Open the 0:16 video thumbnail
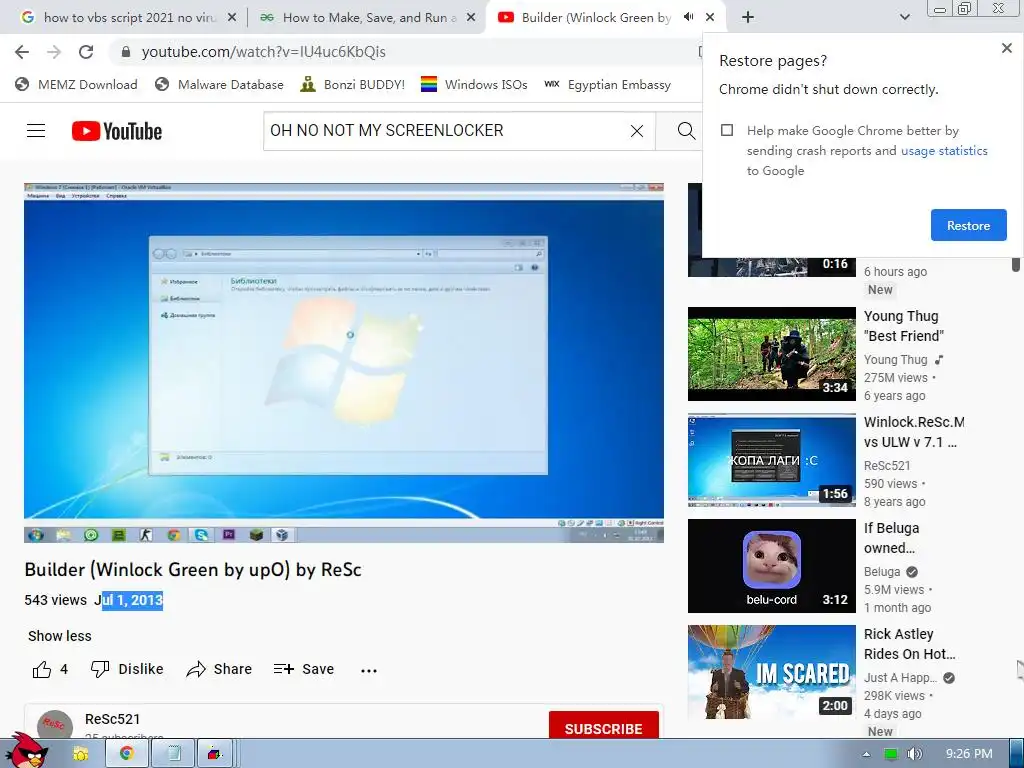Viewport: 1024px width, 768px height. pos(771,266)
